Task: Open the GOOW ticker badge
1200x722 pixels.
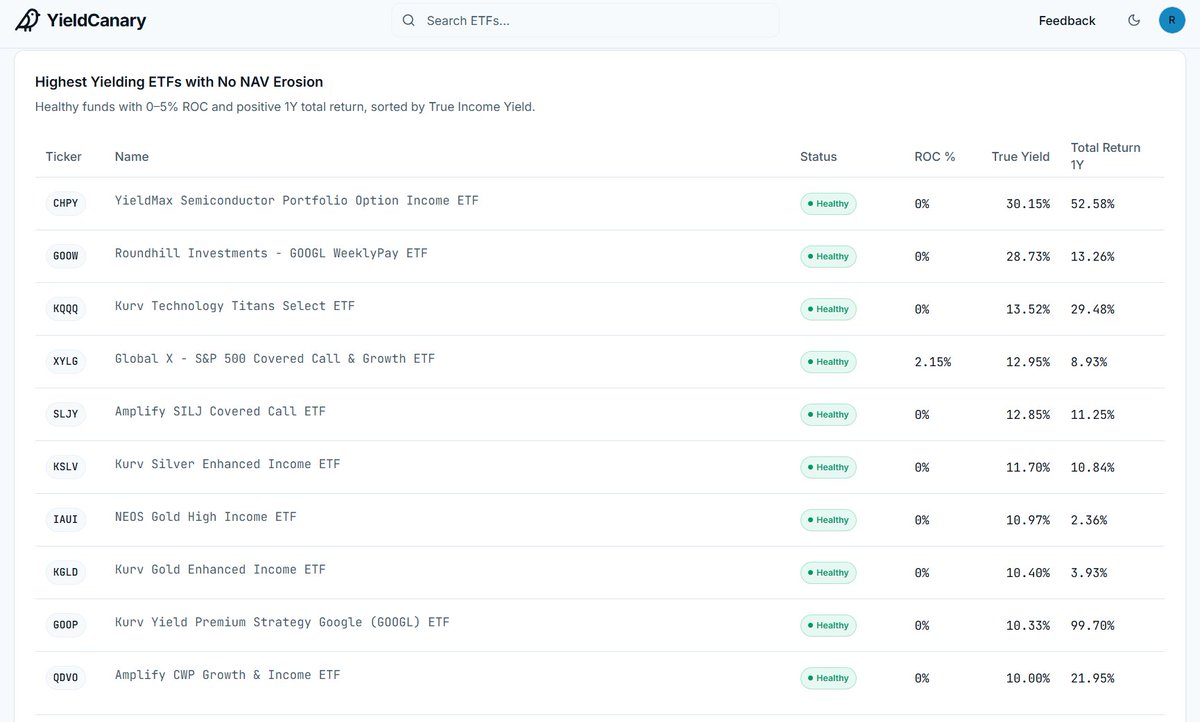Action: click(65, 256)
